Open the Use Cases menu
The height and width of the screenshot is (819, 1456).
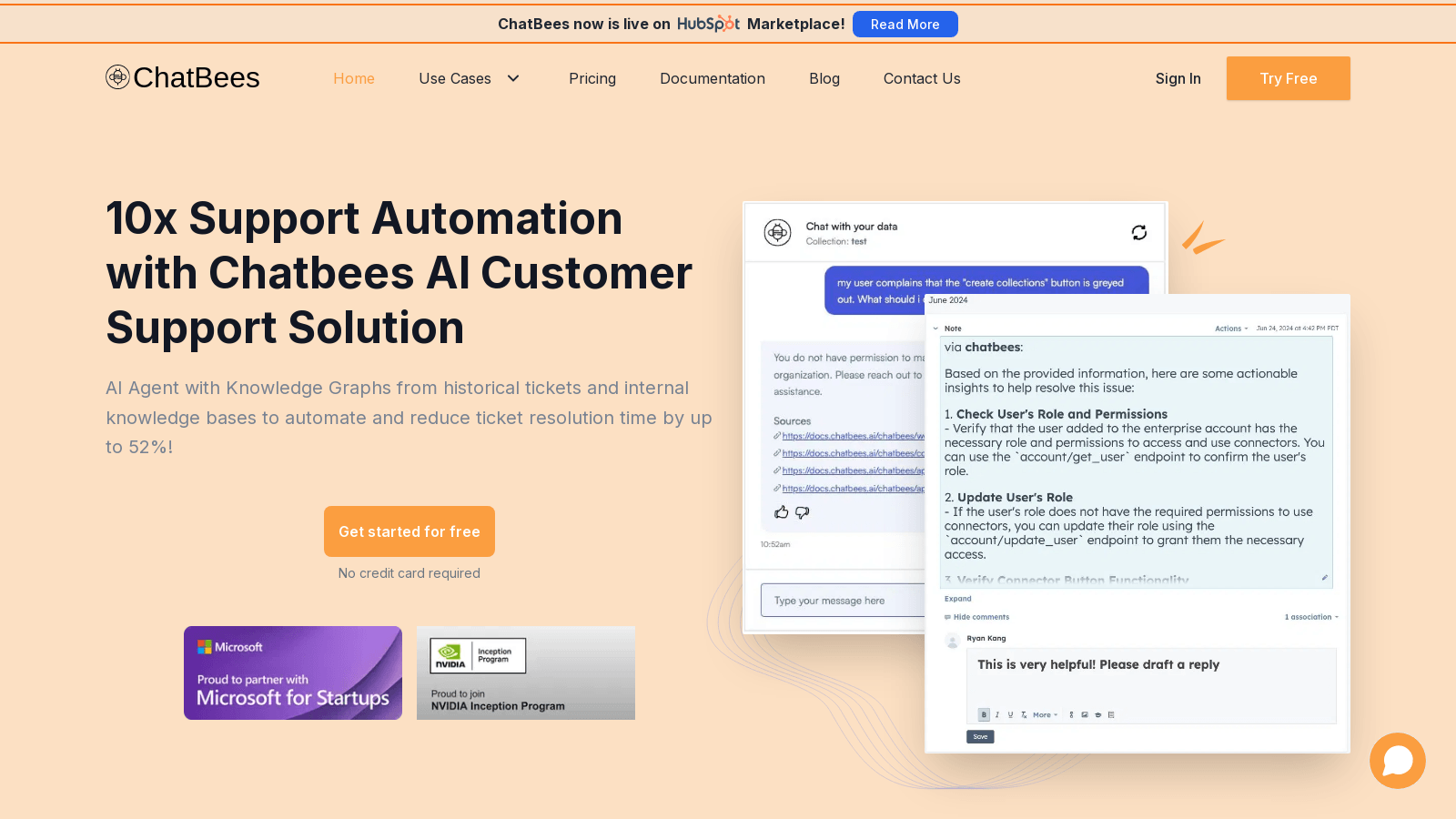(x=455, y=78)
